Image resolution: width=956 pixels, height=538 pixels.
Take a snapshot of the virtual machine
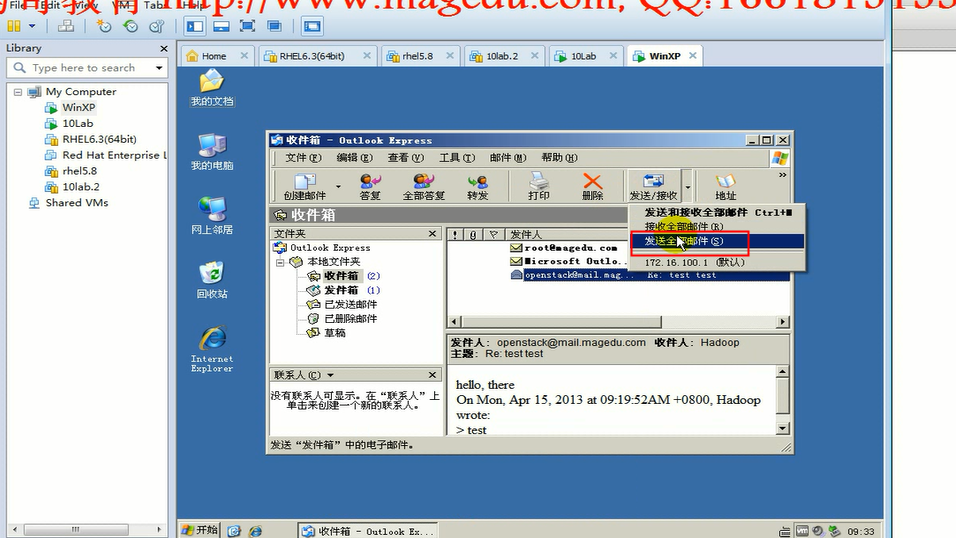tap(105, 26)
